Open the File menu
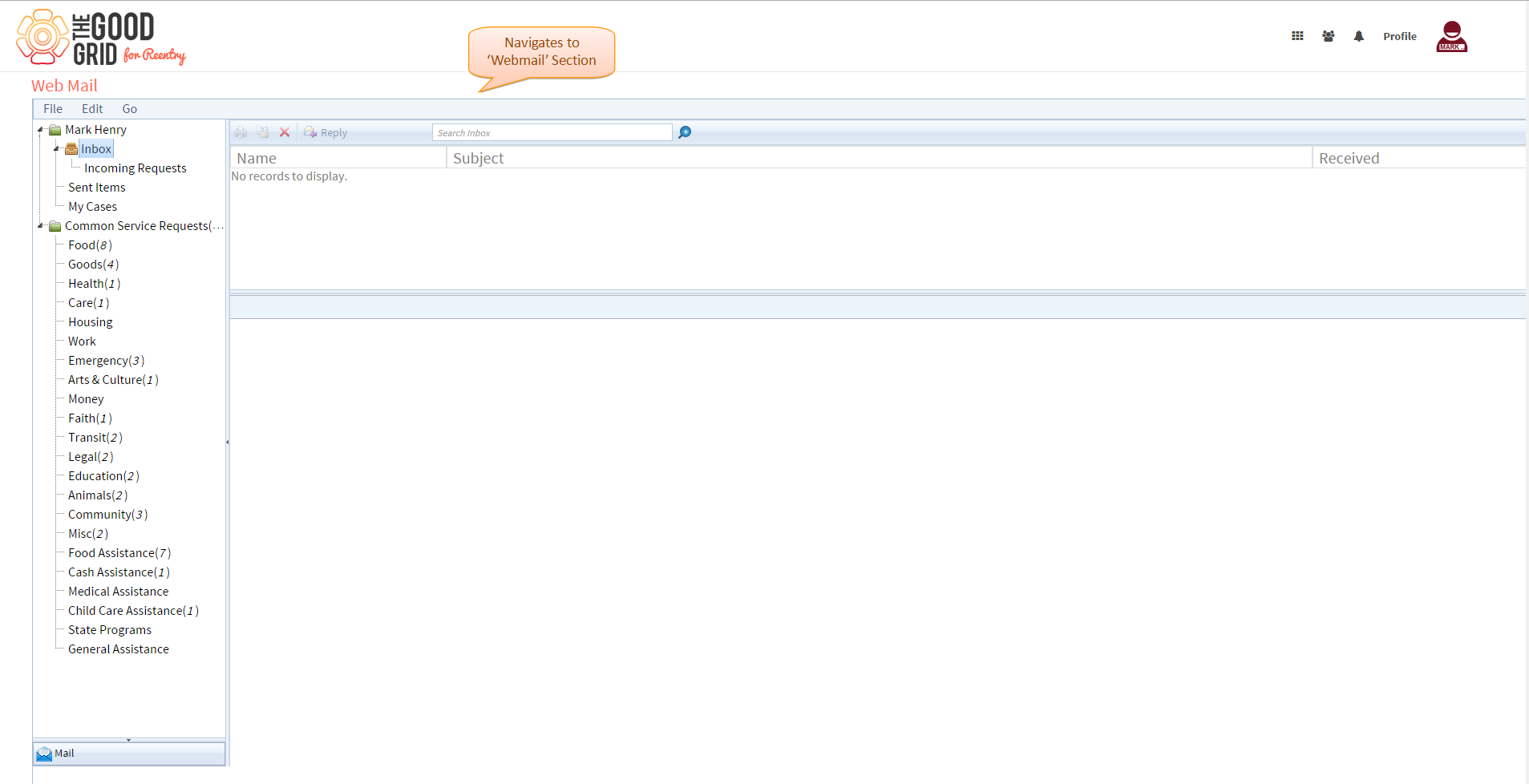1529x784 pixels. click(53, 109)
